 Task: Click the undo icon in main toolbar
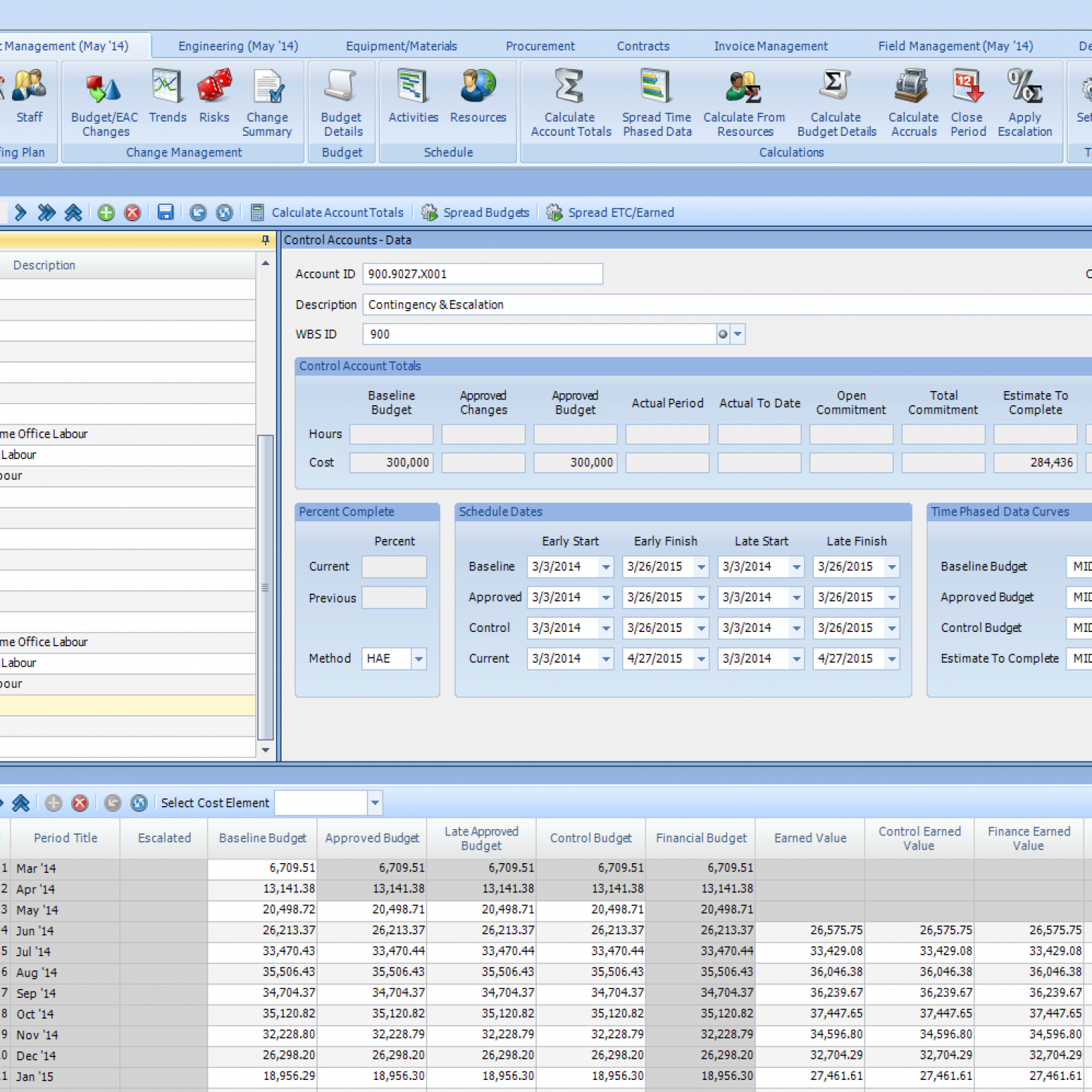click(198, 213)
